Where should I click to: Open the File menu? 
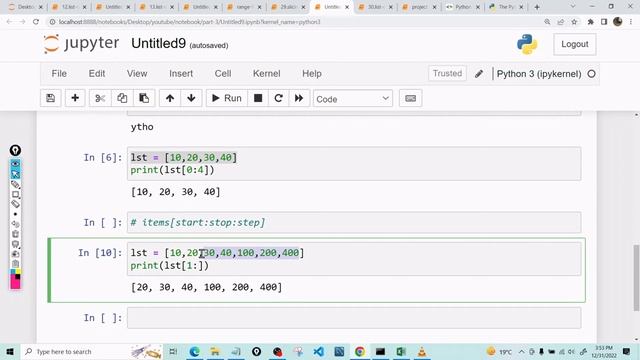point(59,73)
